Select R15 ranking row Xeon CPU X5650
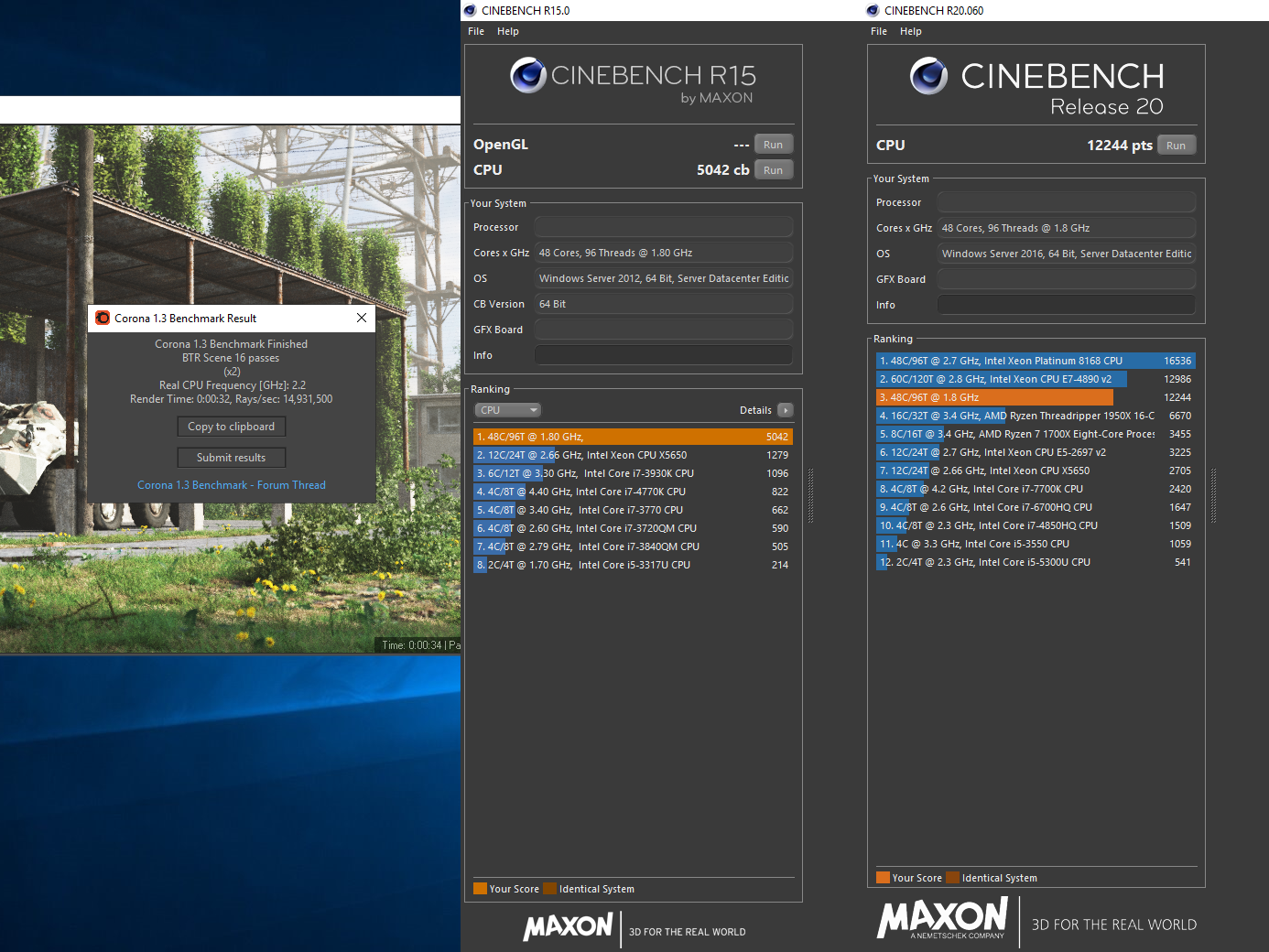 [633, 455]
